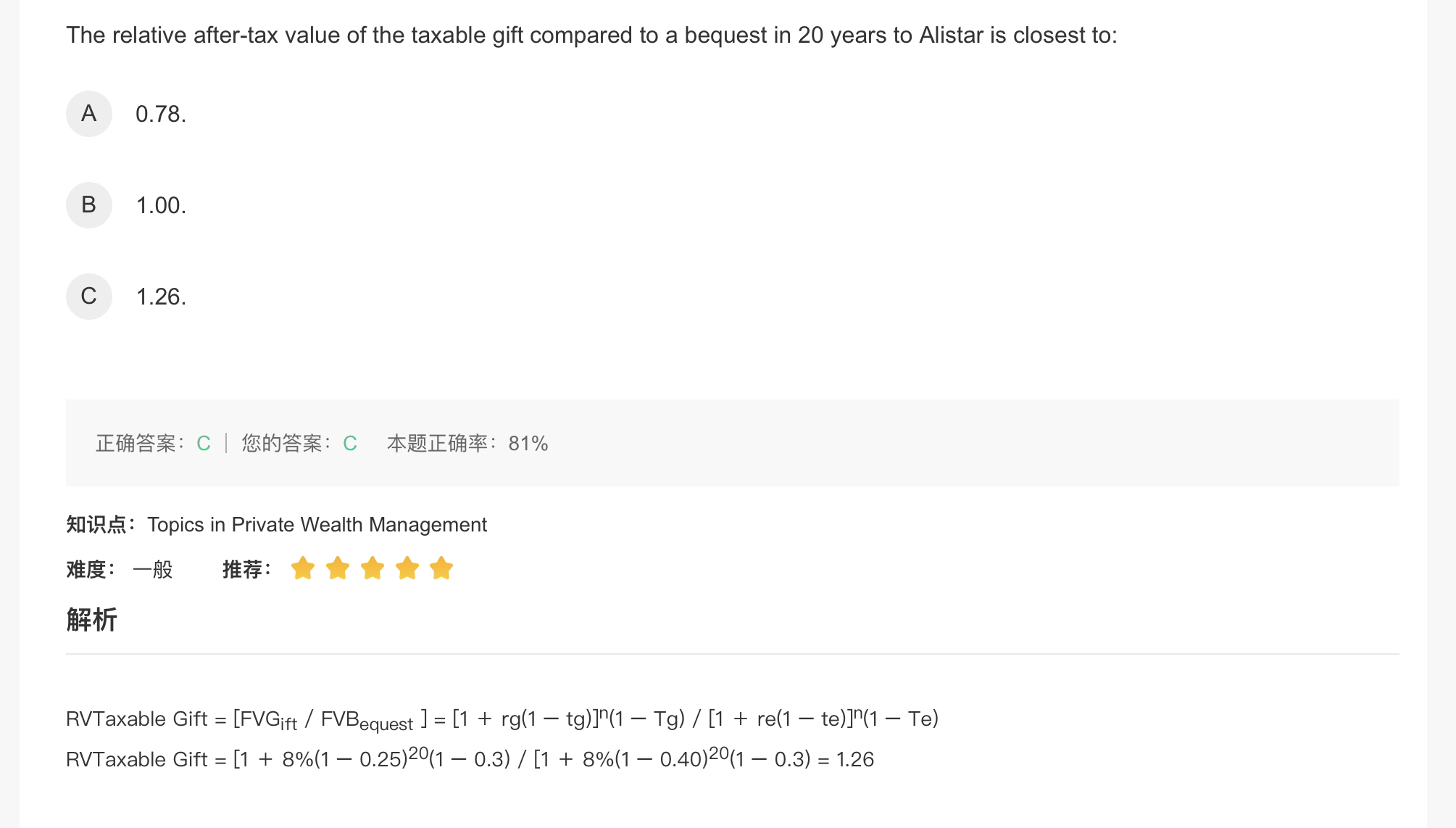Click the third recommendation star

point(372,568)
